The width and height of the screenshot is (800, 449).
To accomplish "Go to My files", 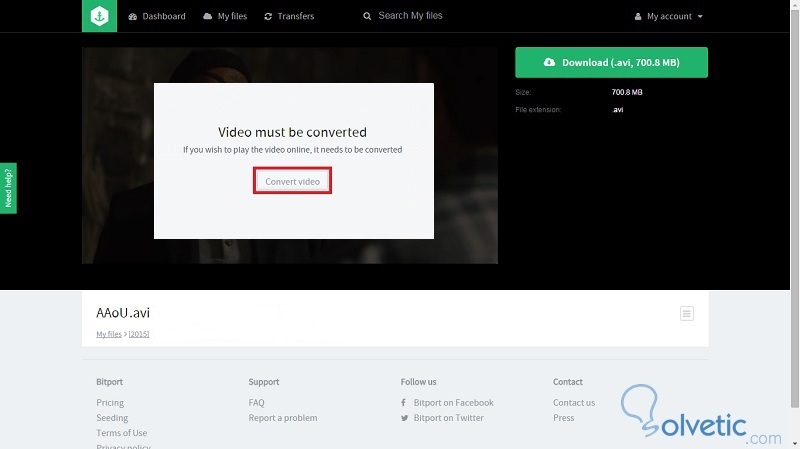I will pyautogui.click(x=225, y=16).
